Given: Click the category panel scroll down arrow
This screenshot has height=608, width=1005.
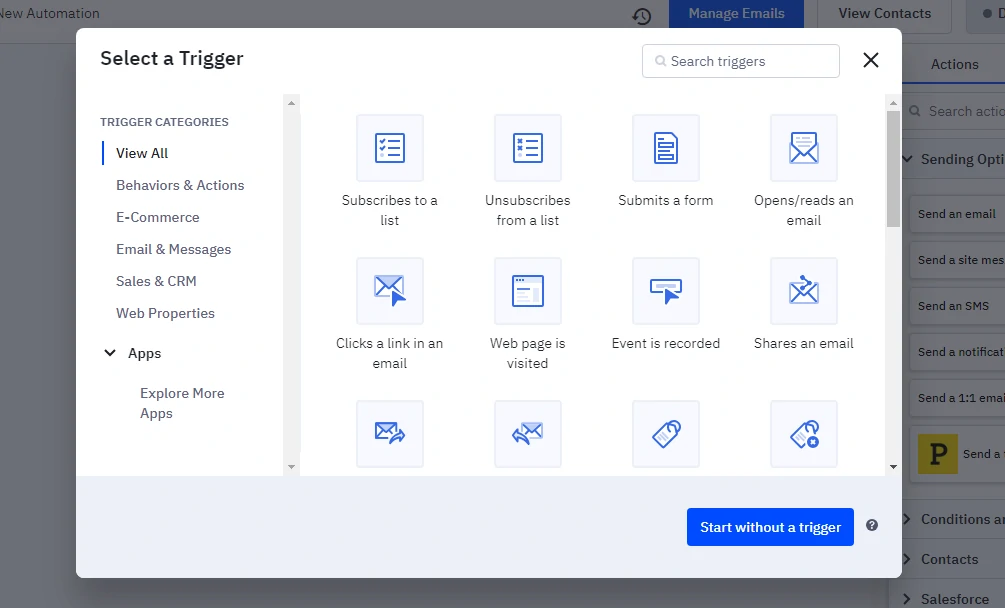Looking at the screenshot, I should pos(292,467).
